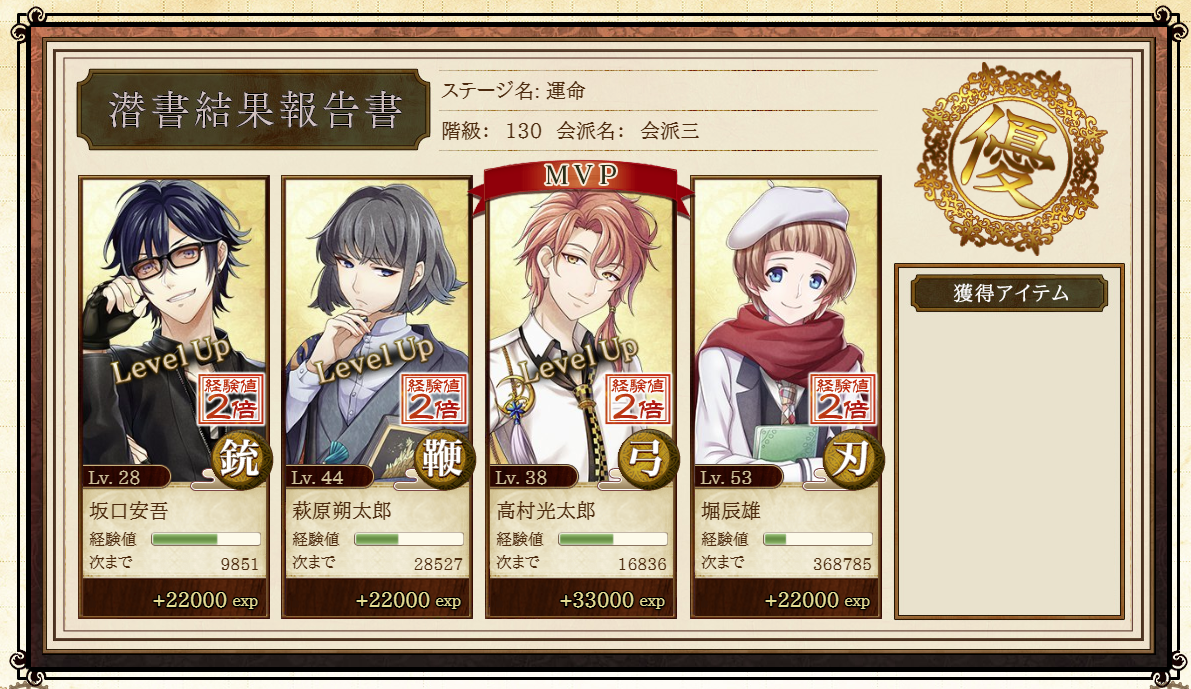Click the 鞭 whip weapon badge
The height and width of the screenshot is (689, 1191).
(x=444, y=458)
